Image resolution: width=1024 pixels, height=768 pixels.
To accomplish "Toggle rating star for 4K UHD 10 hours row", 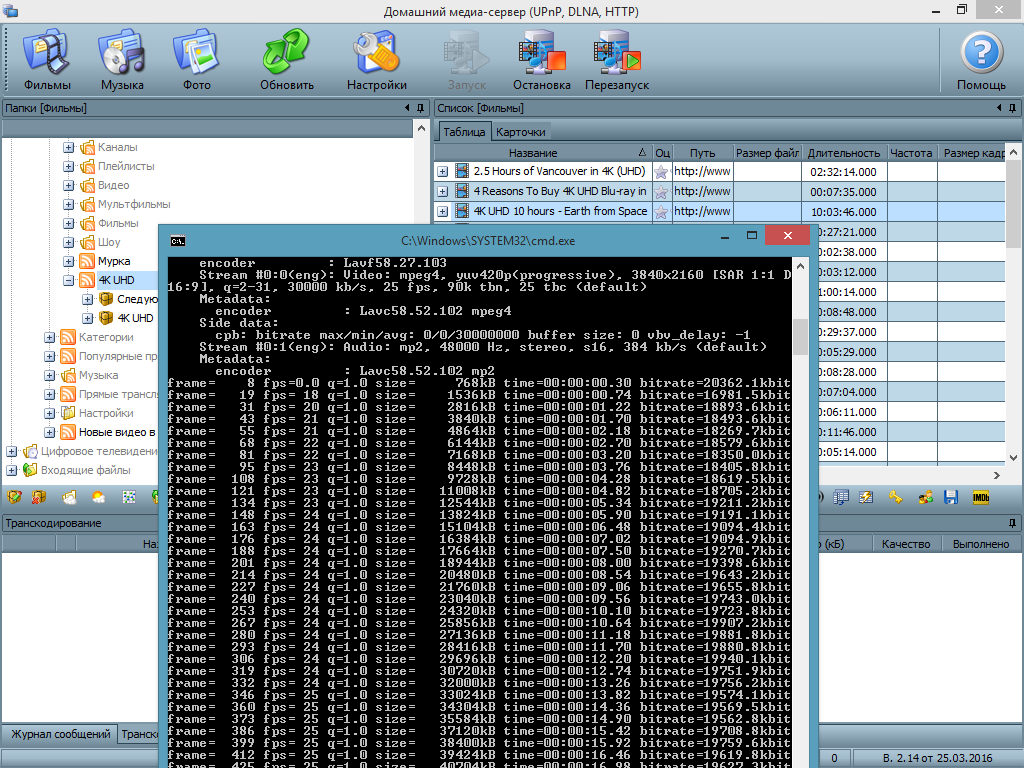I will [x=661, y=212].
